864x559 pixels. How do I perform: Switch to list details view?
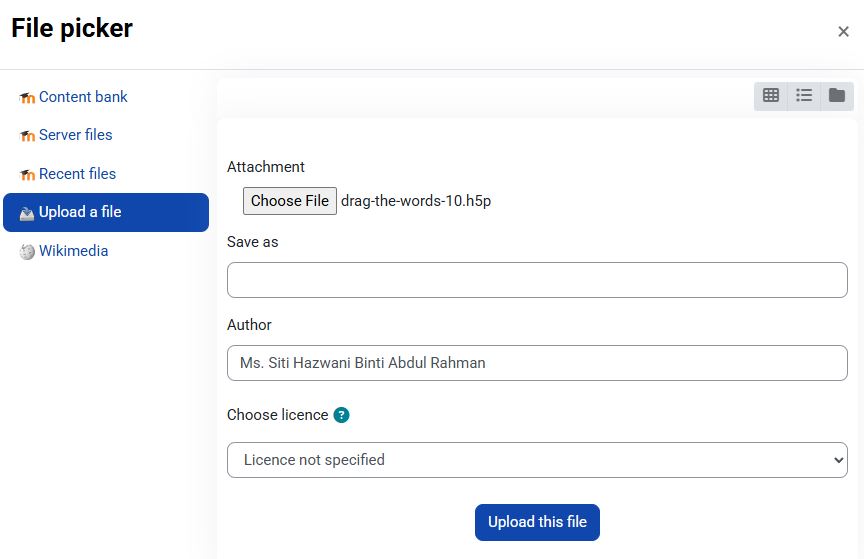(804, 95)
